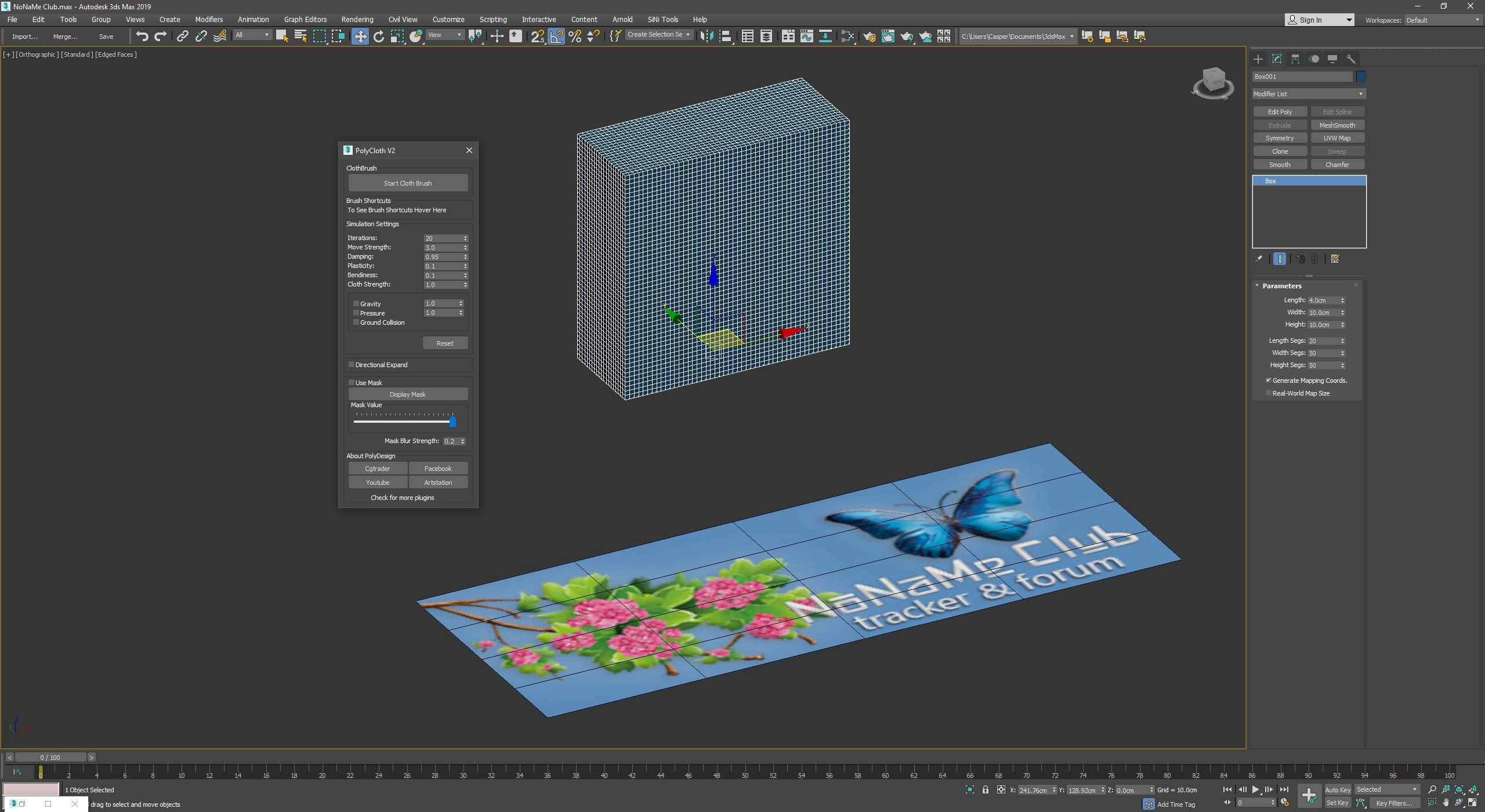Image resolution: width=1485 pixels, height=812 pixels.
Task: Click Configure Modifier Sets icon
Action: (x=1335, y=259)
